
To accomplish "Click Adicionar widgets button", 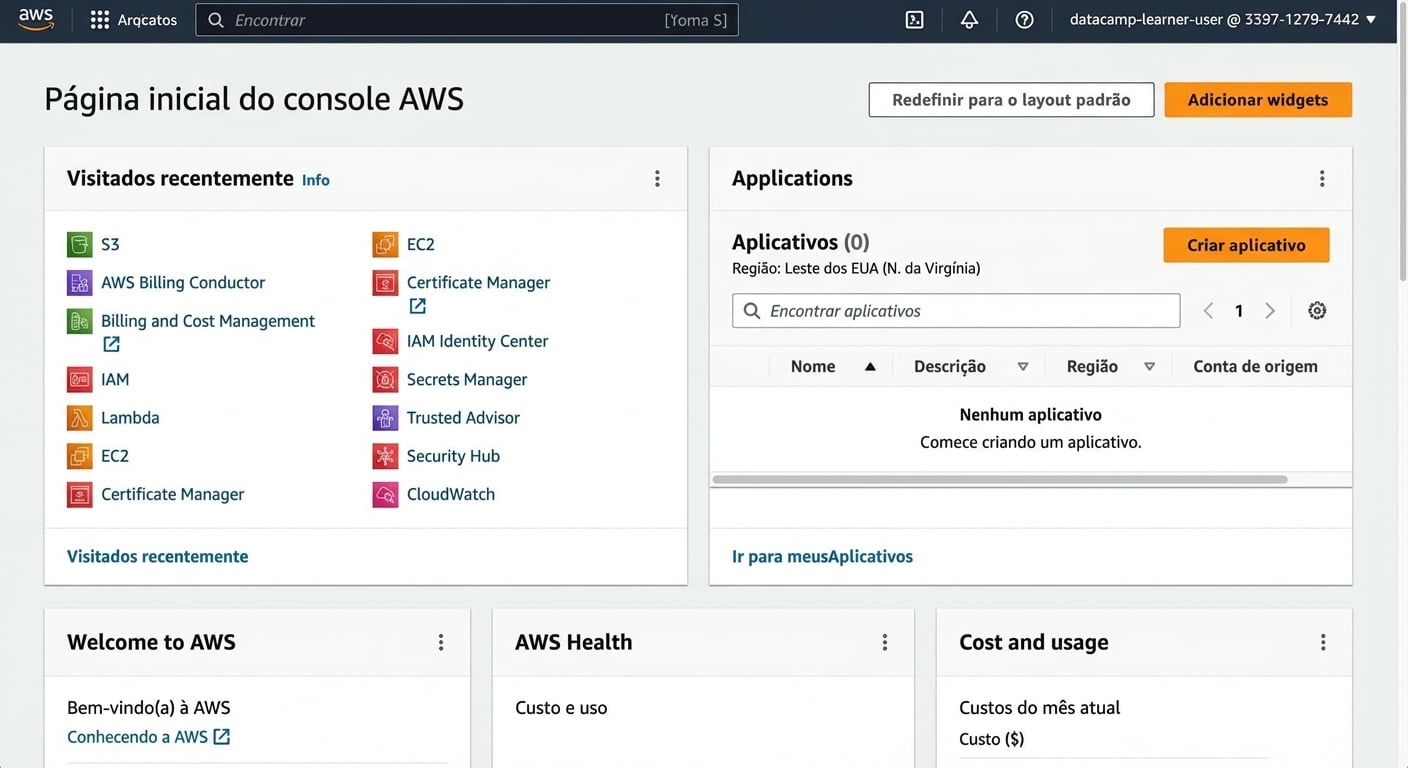I will click(1258, 100).
